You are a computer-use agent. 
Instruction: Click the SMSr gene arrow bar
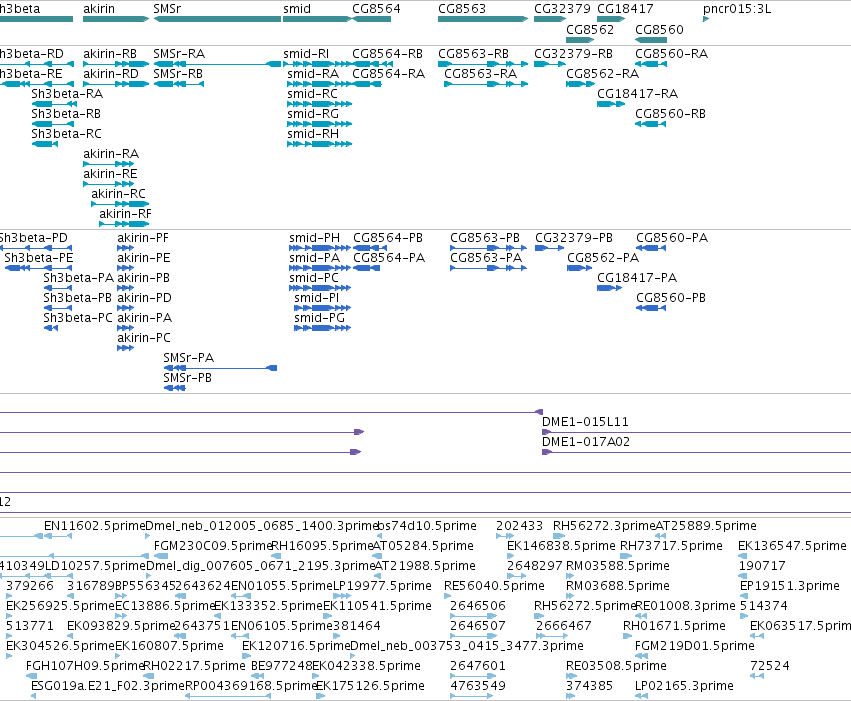pos(217,20)
